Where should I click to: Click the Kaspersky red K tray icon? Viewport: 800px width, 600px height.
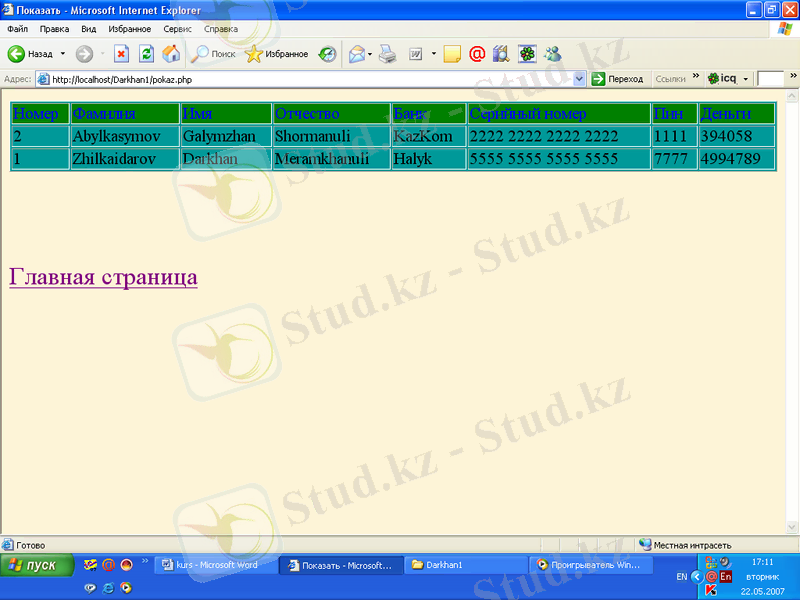click(x=711, y=590)
